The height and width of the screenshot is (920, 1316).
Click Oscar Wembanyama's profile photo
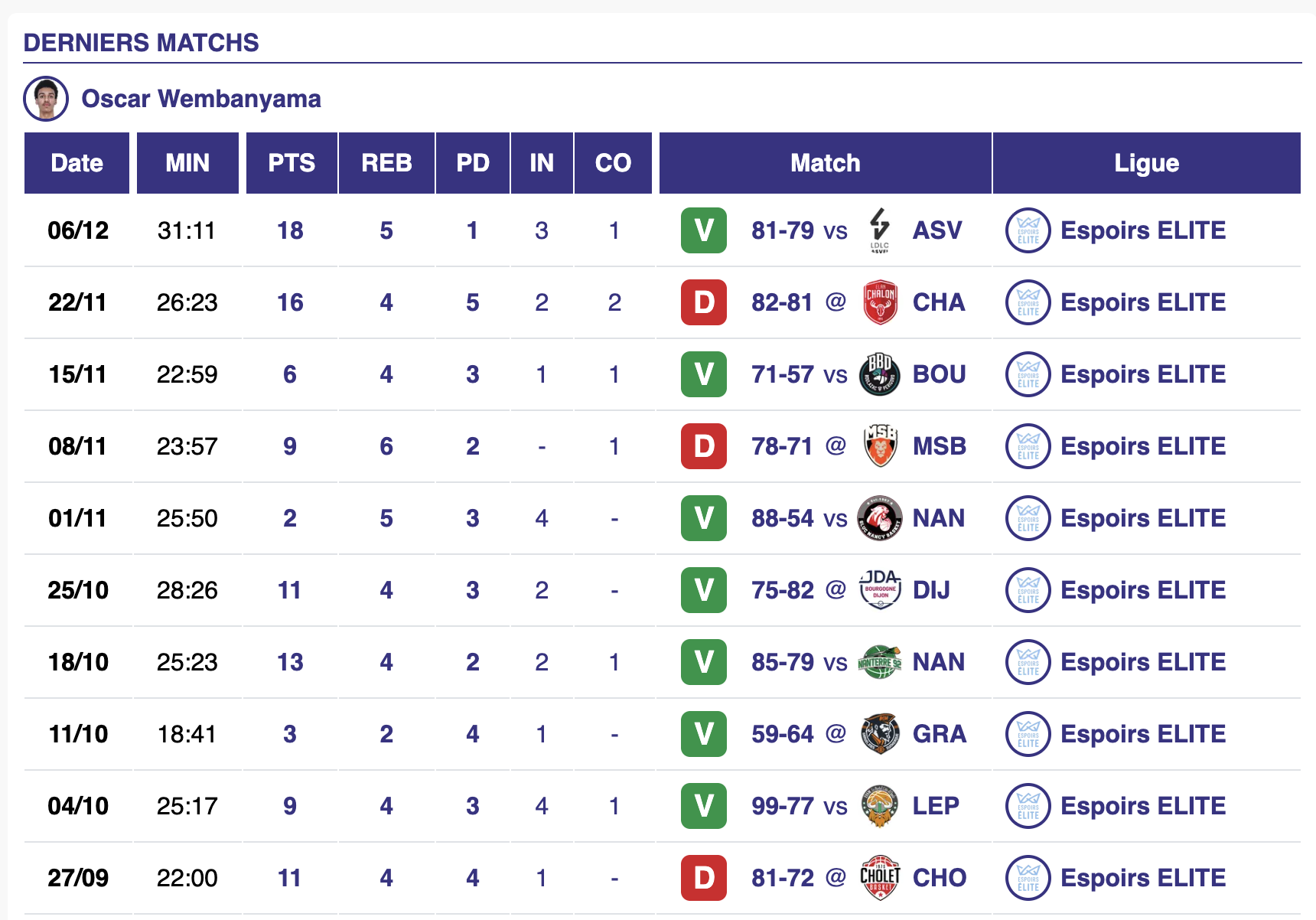pyautogui.click(x=46, y=99)
